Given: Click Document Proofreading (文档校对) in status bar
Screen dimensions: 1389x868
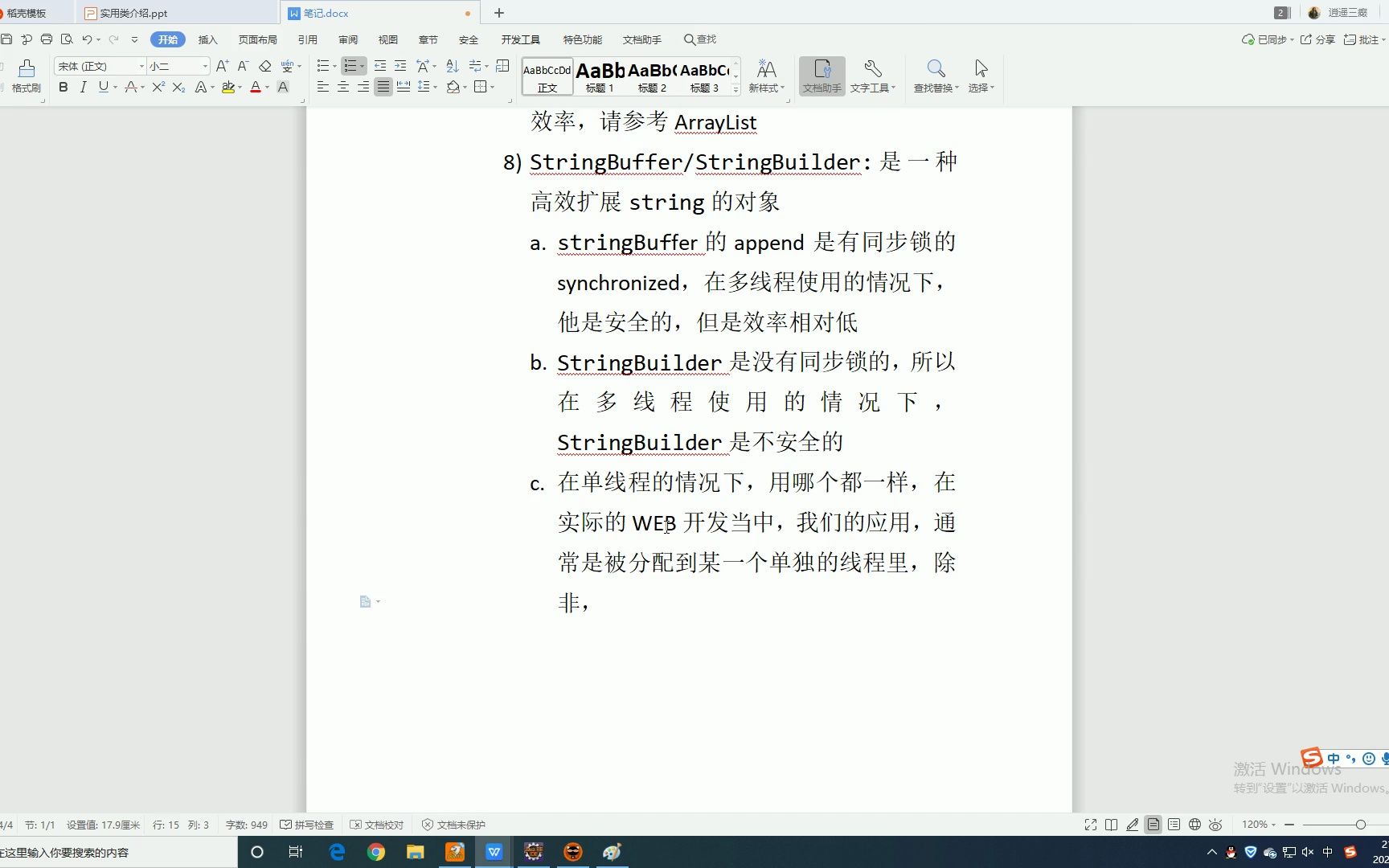Looking at the screenshot, I should 377,825.
